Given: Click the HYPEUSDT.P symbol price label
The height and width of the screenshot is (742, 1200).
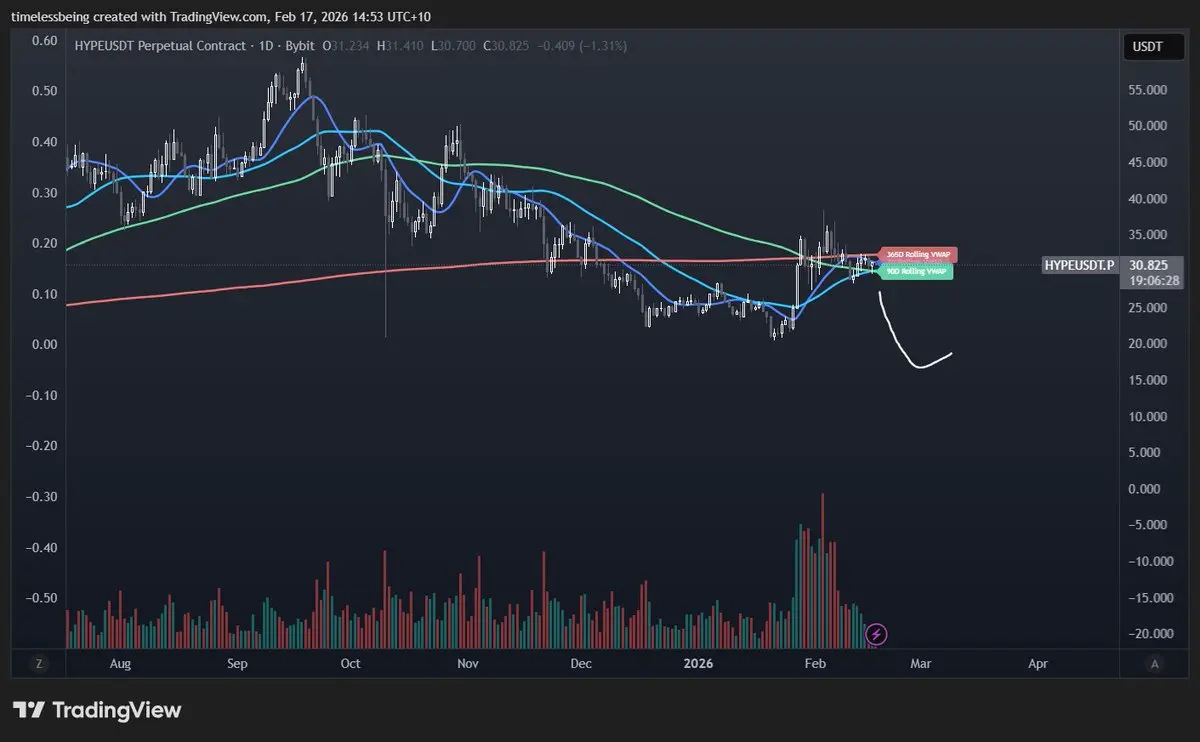Looking at the screenshot, I should click(1078, 265).
